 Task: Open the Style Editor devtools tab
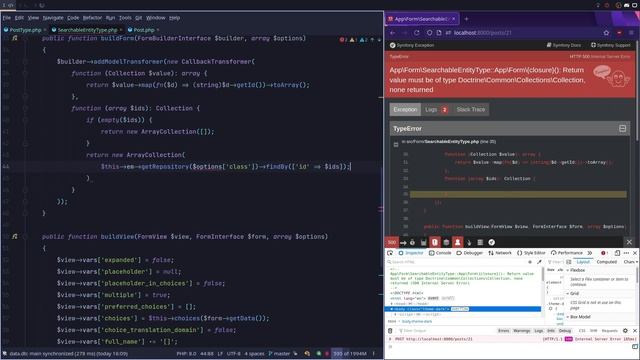click(x=531, y=253)
